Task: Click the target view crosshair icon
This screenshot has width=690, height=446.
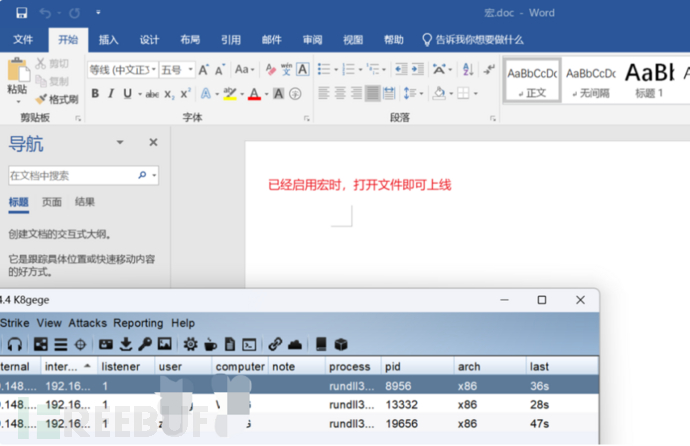Action: pos(81,344)
